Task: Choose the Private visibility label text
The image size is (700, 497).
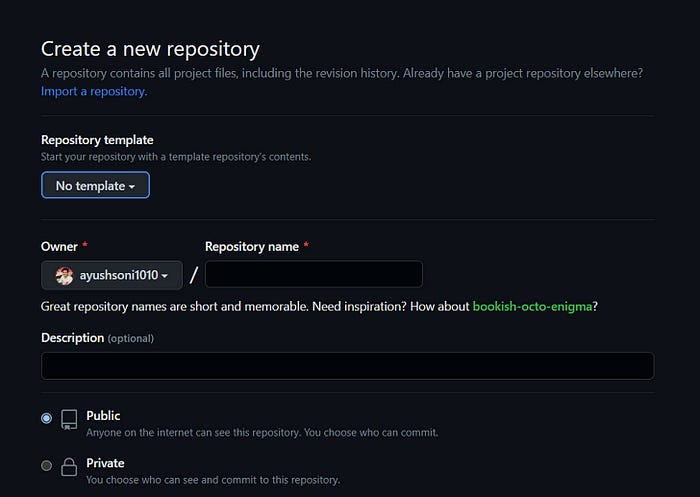Action: click(105, 463)
